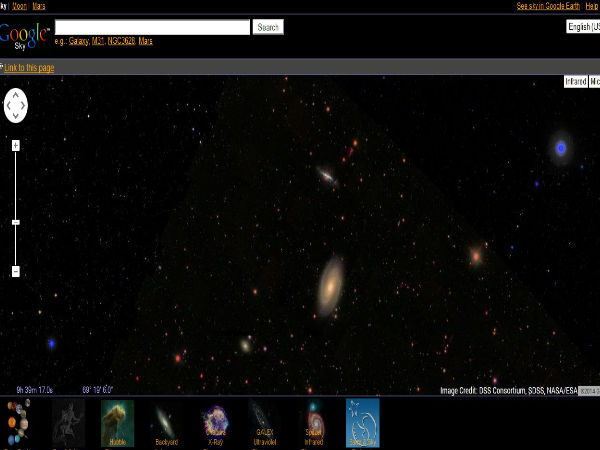
Task: Toggle the Infrared sky layer
Action: (x=575, y=82)
